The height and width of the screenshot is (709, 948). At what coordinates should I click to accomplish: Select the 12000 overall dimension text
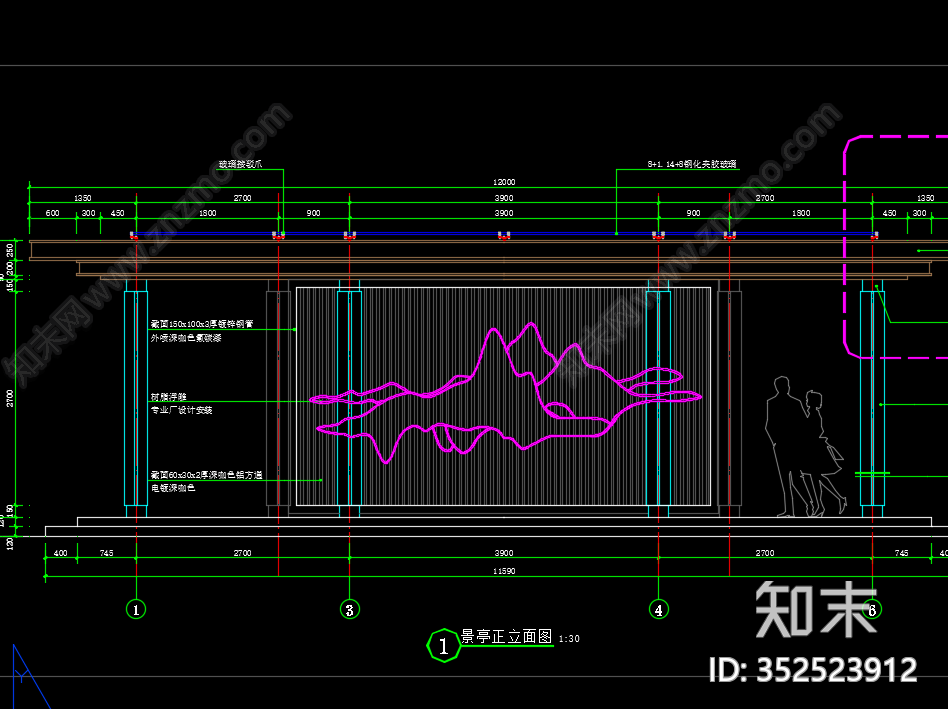click(503, 182)
